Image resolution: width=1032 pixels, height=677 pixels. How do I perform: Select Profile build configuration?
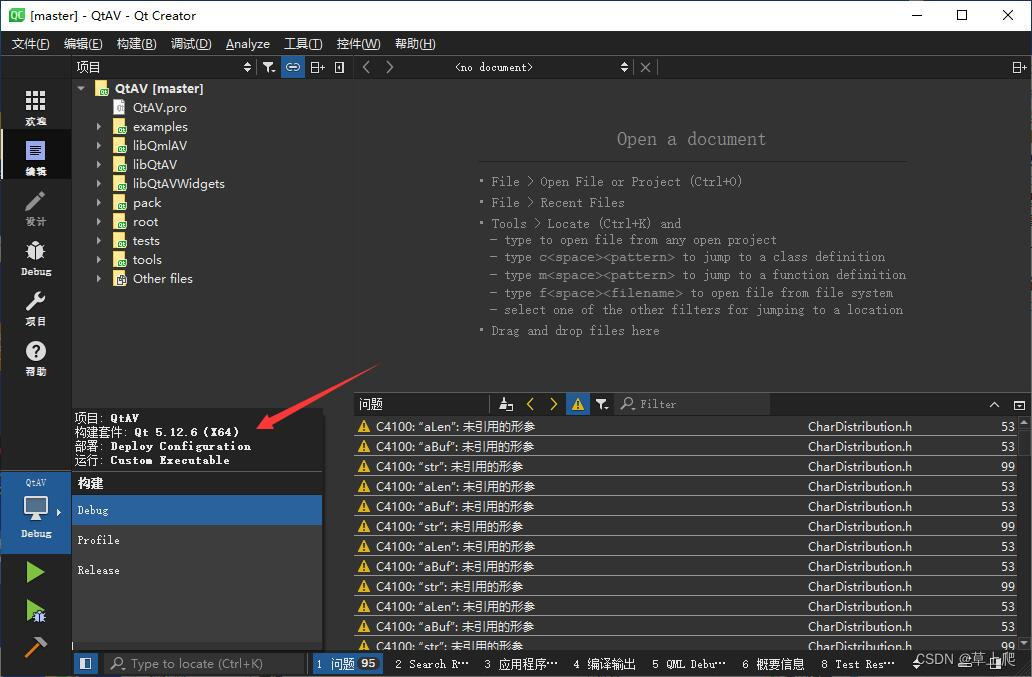(197, 540)
